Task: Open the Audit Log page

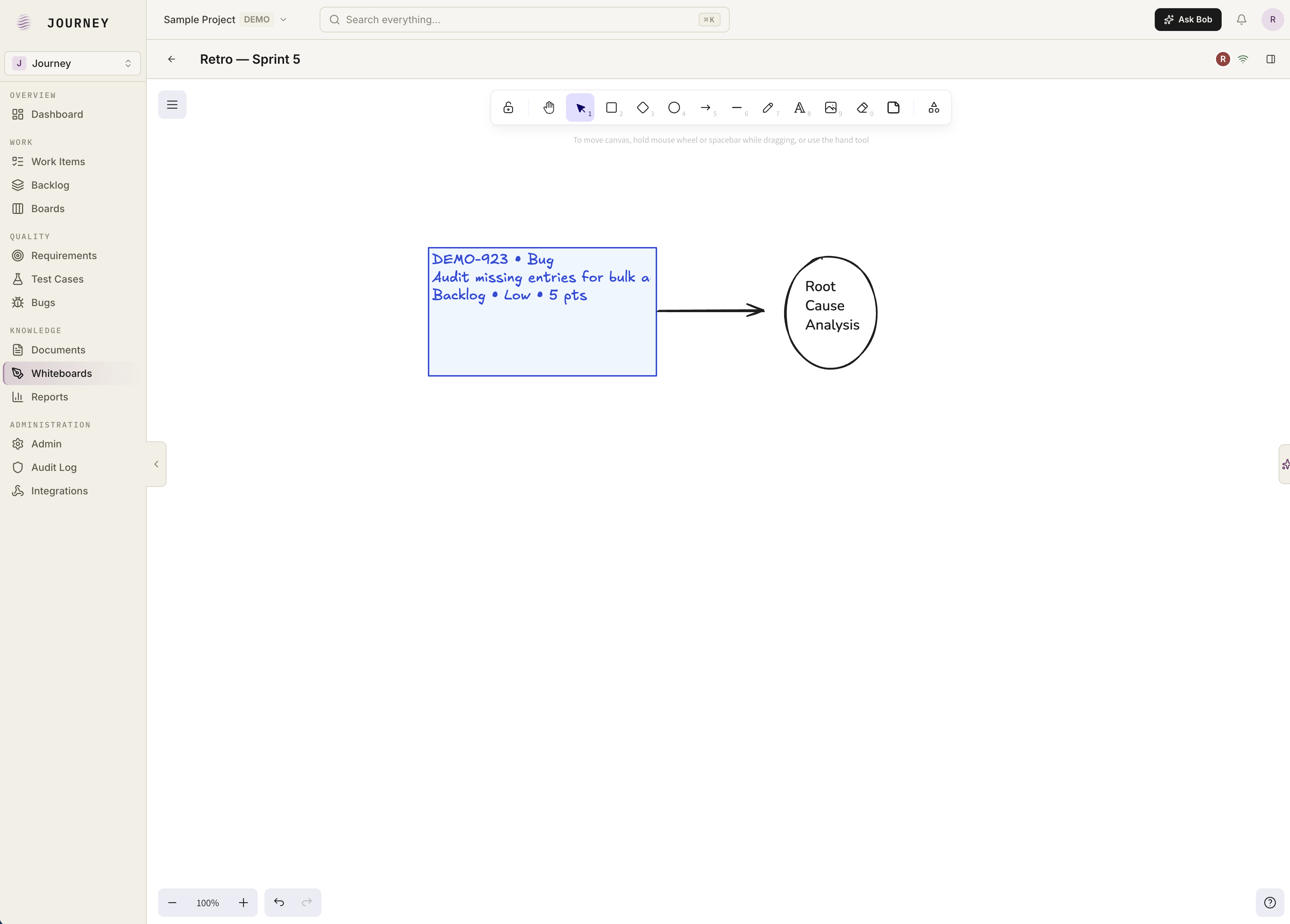Action: (73, 467)
